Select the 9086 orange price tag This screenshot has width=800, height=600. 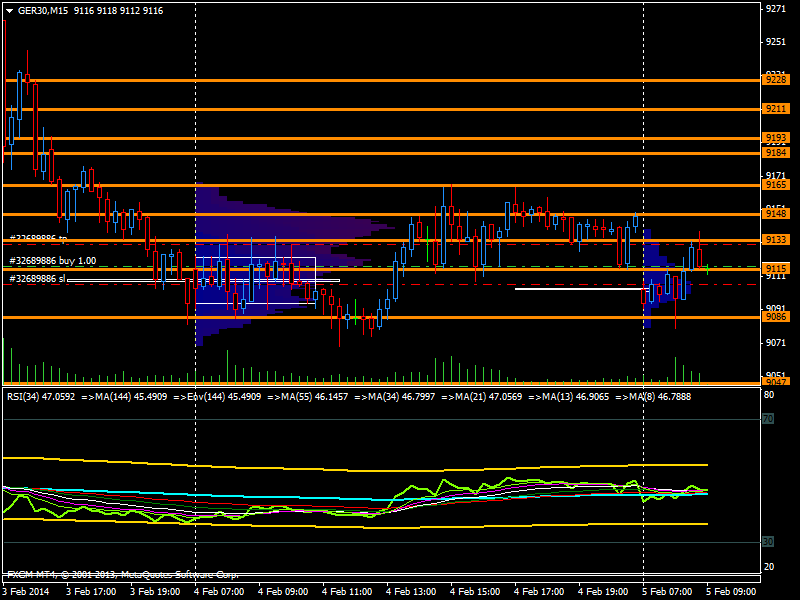pos(775,317)
